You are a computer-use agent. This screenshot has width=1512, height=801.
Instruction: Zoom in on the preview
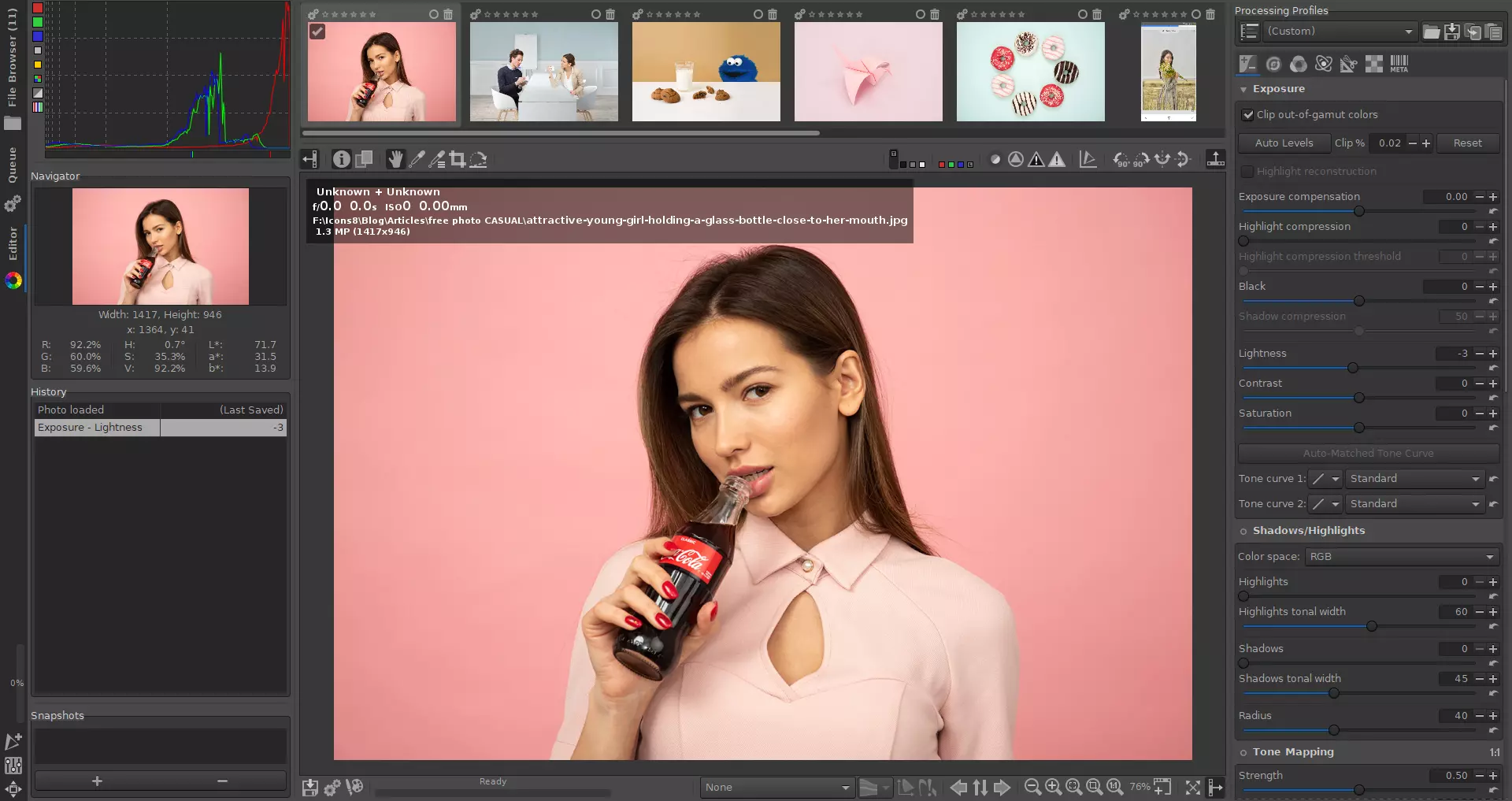click(x=1053, y=787)
